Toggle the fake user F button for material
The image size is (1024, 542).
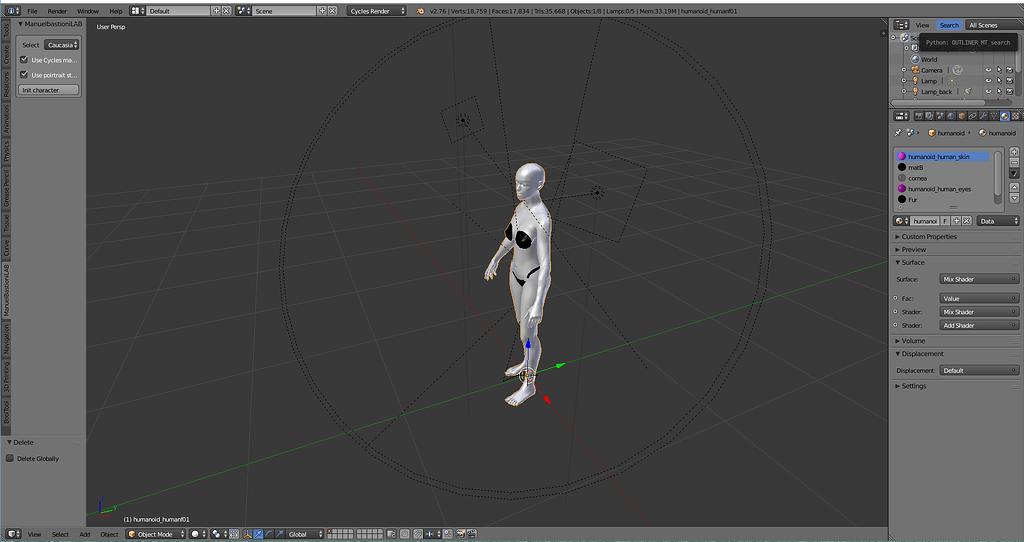pyautogui.click(x=945, y=221)
